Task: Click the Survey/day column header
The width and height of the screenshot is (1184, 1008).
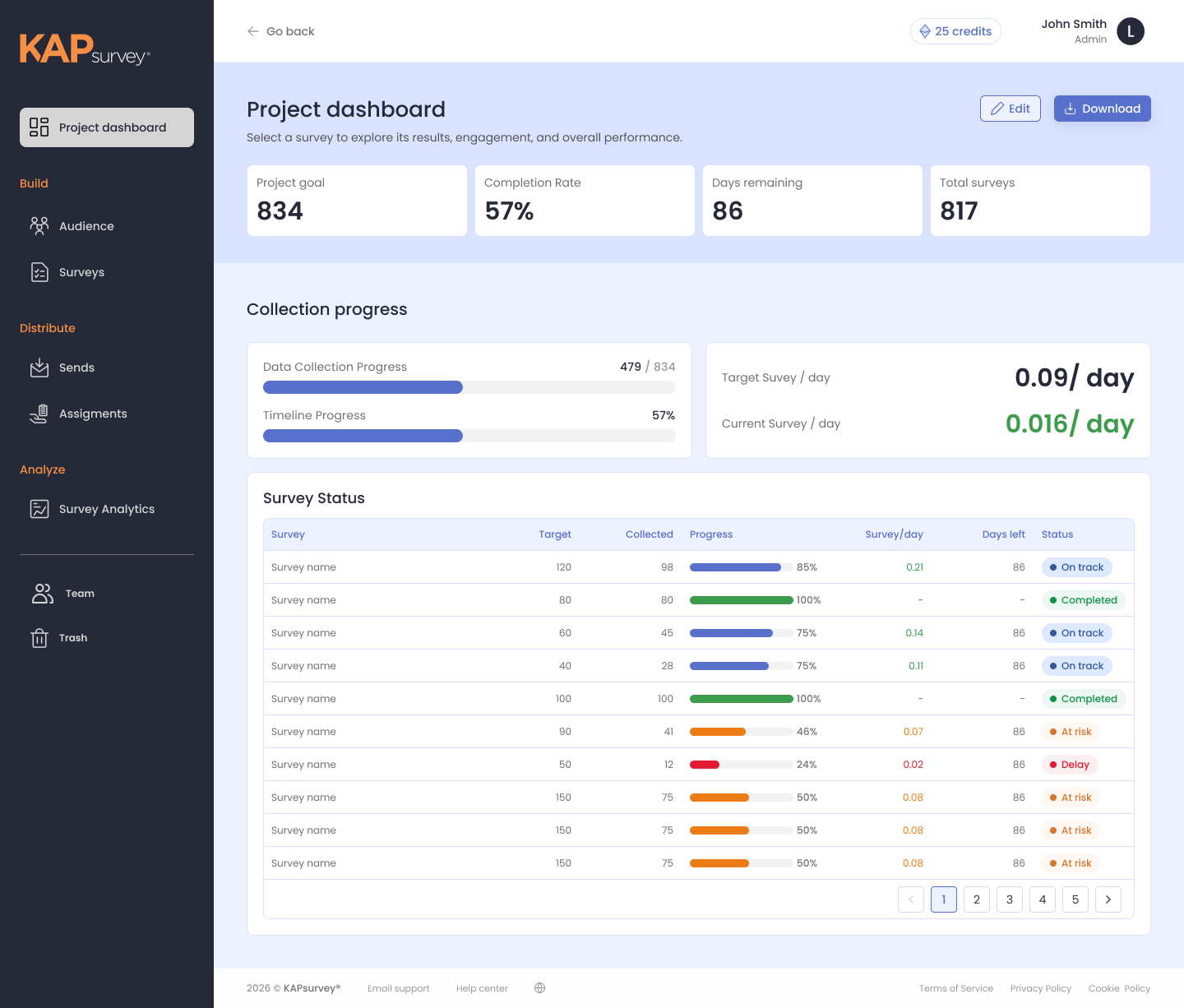Action: pyautogui.click(x=894, y=534)
